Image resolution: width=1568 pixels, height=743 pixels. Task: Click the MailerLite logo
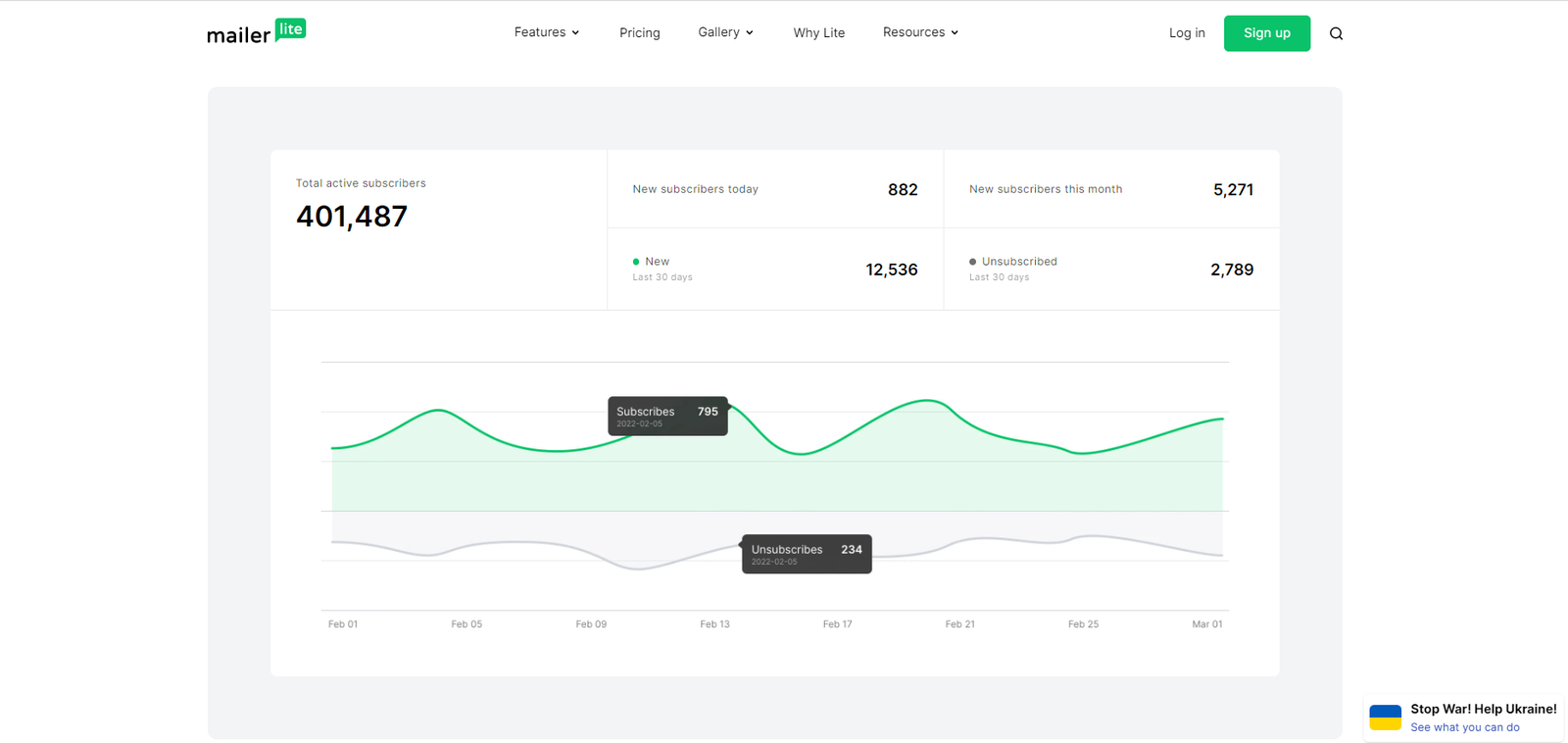tap(256, 32)
